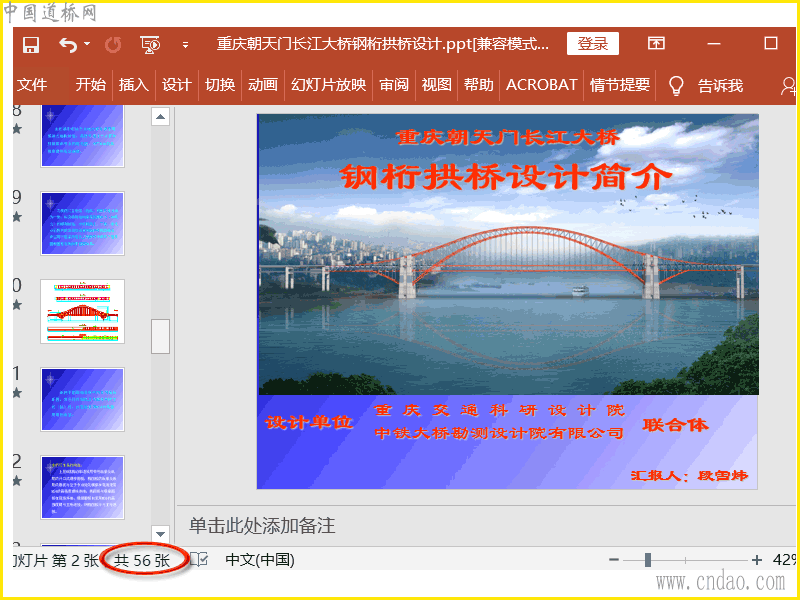
Task: Click the thumbnail pane scroll down arrow
Action: [x=160, y=534]
